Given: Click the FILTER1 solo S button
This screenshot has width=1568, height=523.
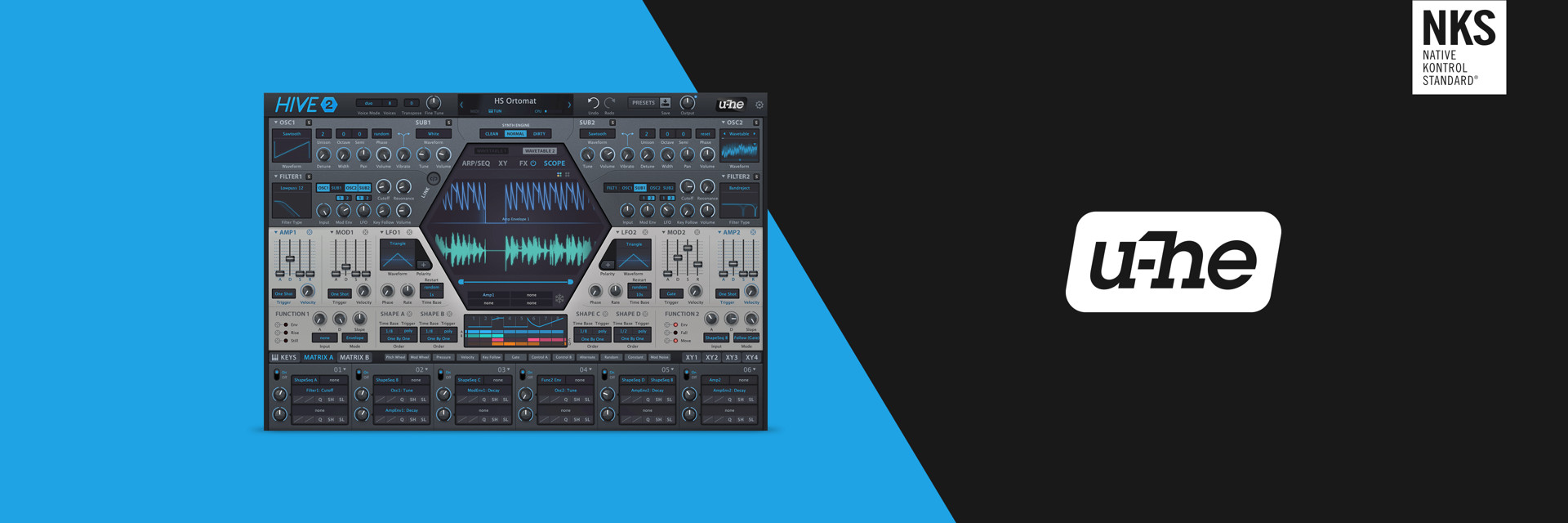Looking at the screenshot, I should pos(309,177).
